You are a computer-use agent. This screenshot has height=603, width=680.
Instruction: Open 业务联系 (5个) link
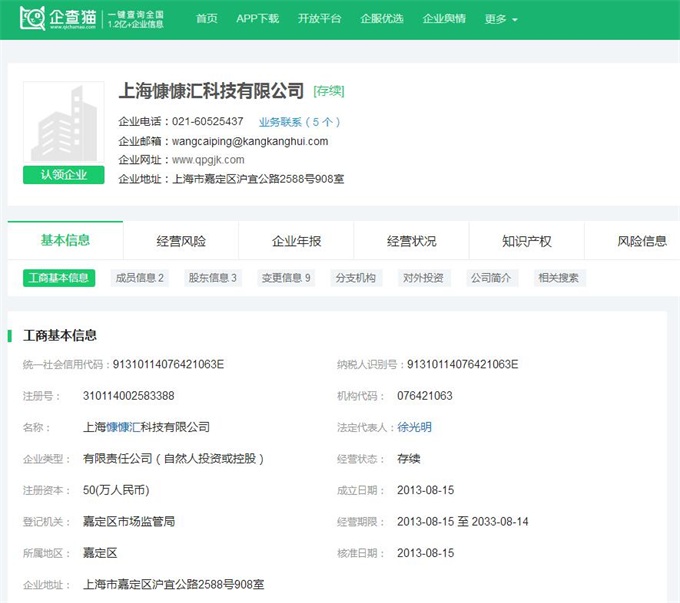(x=300, y=122)
